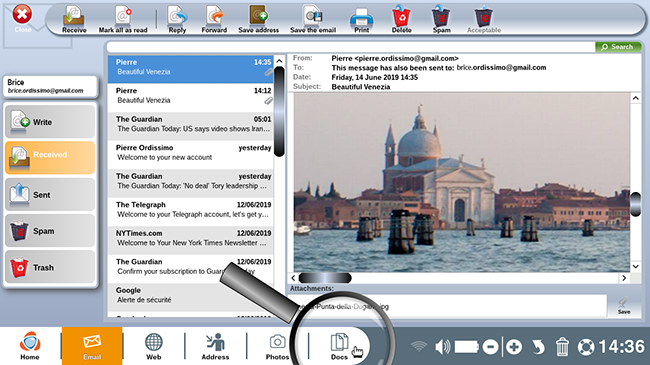Focus the email search field

(x=351, y=47)
